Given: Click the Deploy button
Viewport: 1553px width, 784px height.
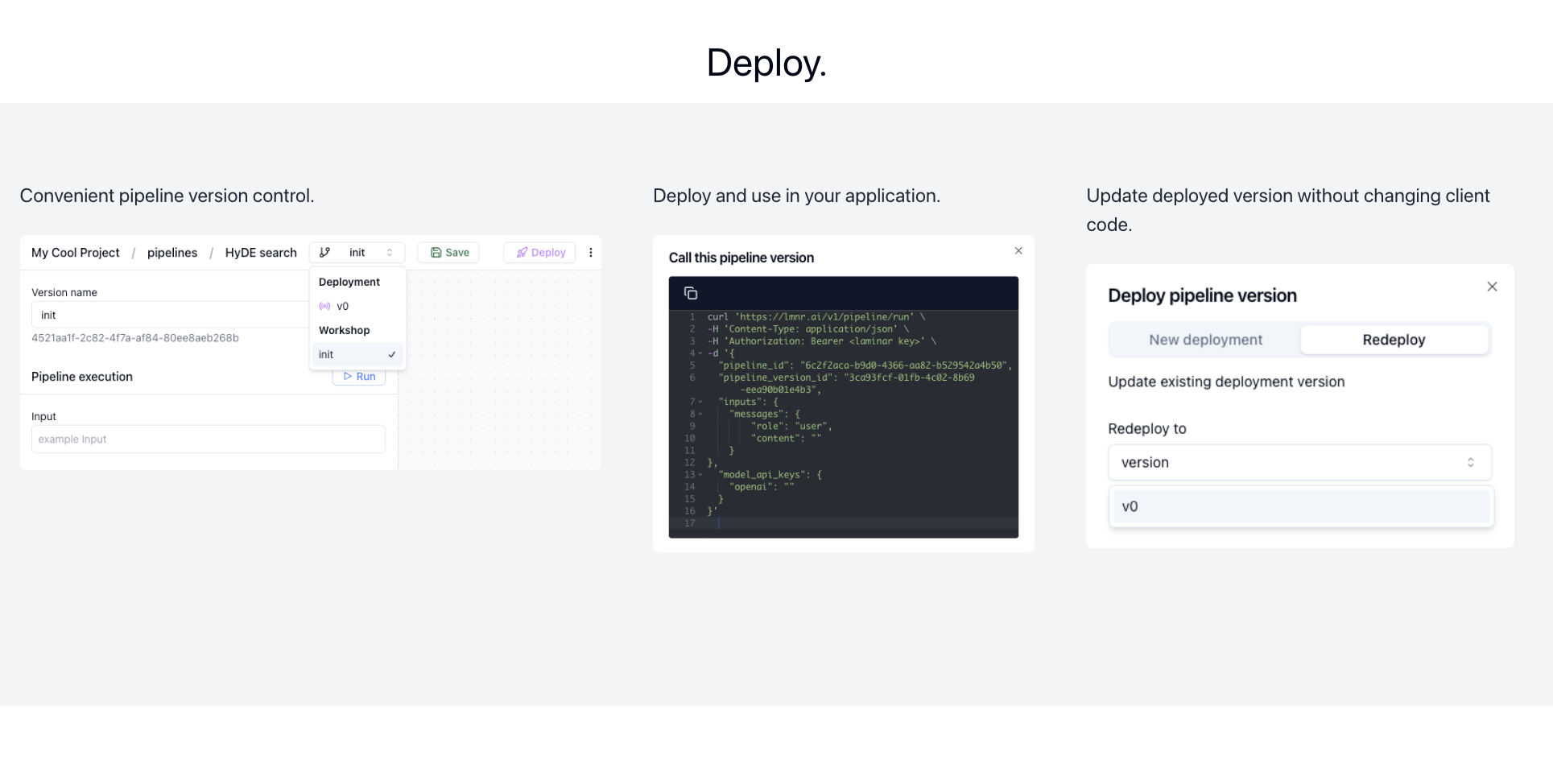Looking at the screenshot, I should pos(539,253).
